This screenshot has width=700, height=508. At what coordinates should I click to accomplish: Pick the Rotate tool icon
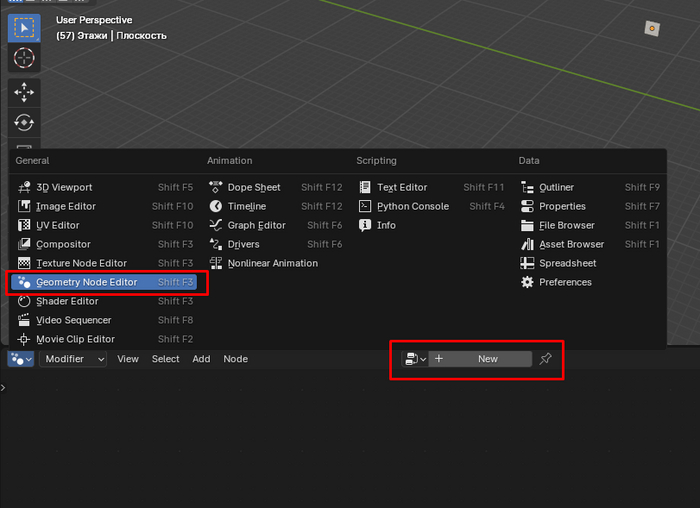tap(24, 123)
